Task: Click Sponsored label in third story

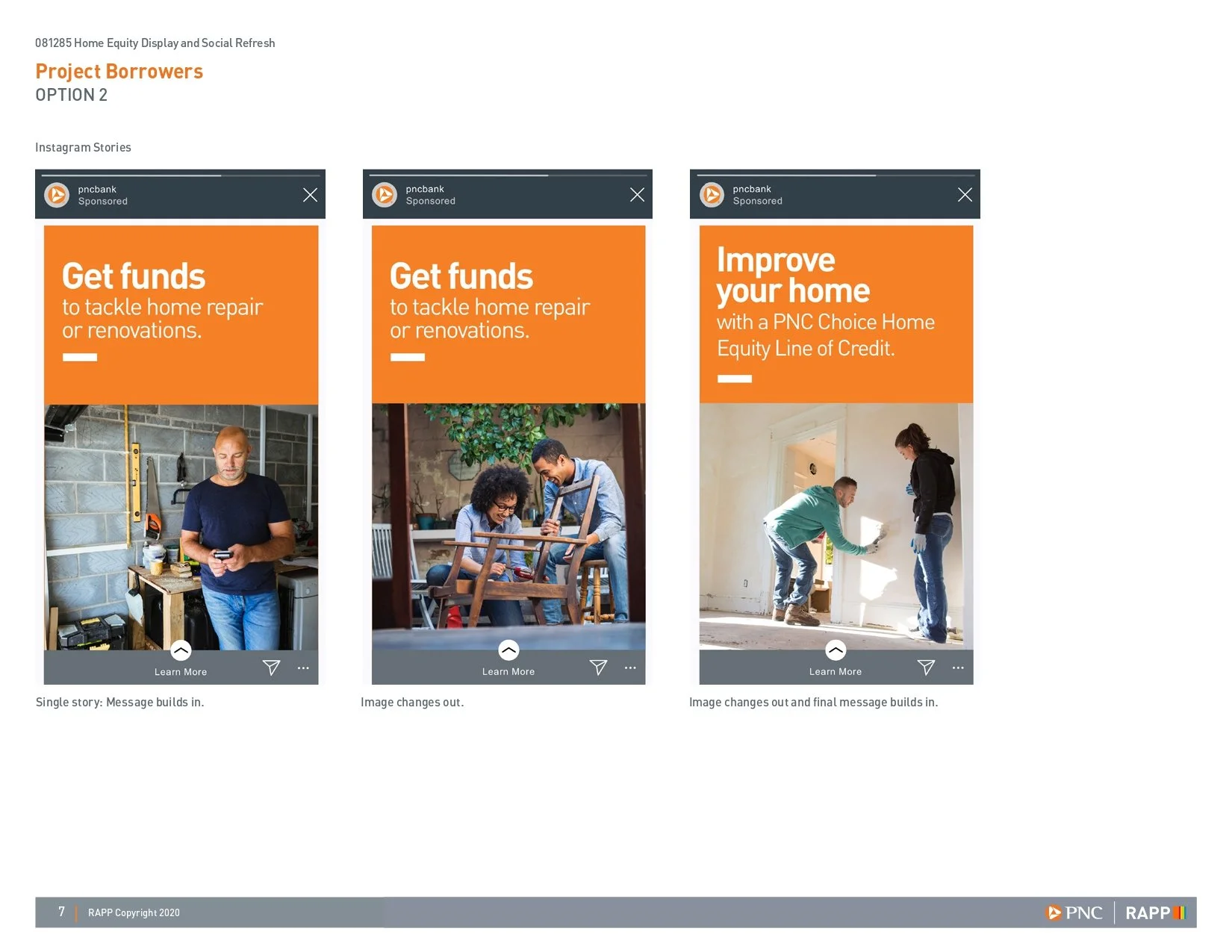Action: 758,202
